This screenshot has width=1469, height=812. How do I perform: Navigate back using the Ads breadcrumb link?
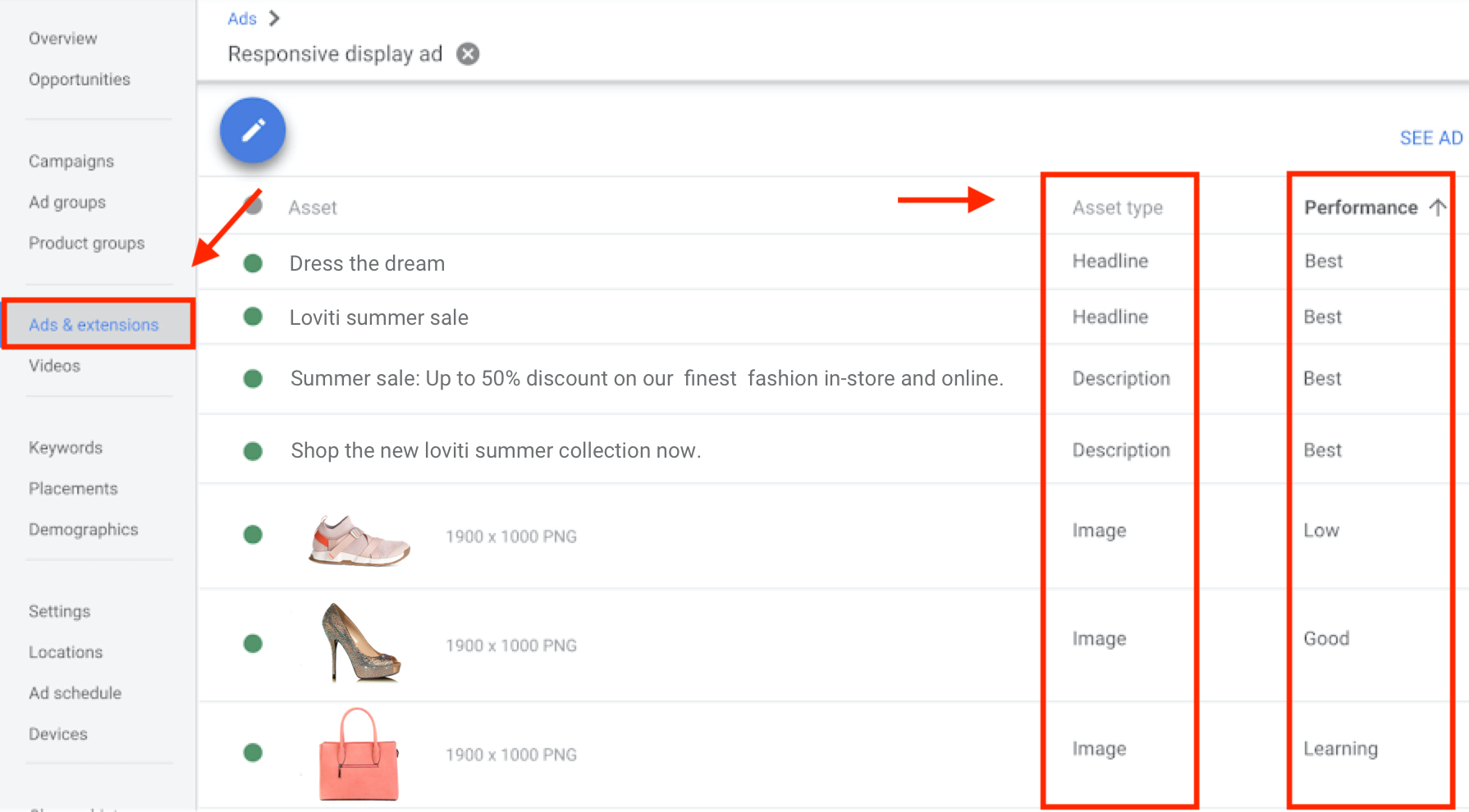pyautogui.click(x=241, y=17)
